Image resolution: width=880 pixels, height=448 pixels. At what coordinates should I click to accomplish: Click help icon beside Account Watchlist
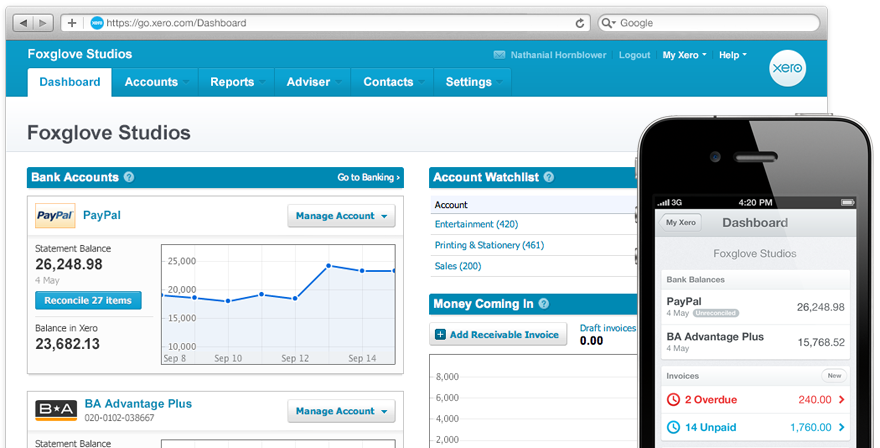tap(549, 177)
